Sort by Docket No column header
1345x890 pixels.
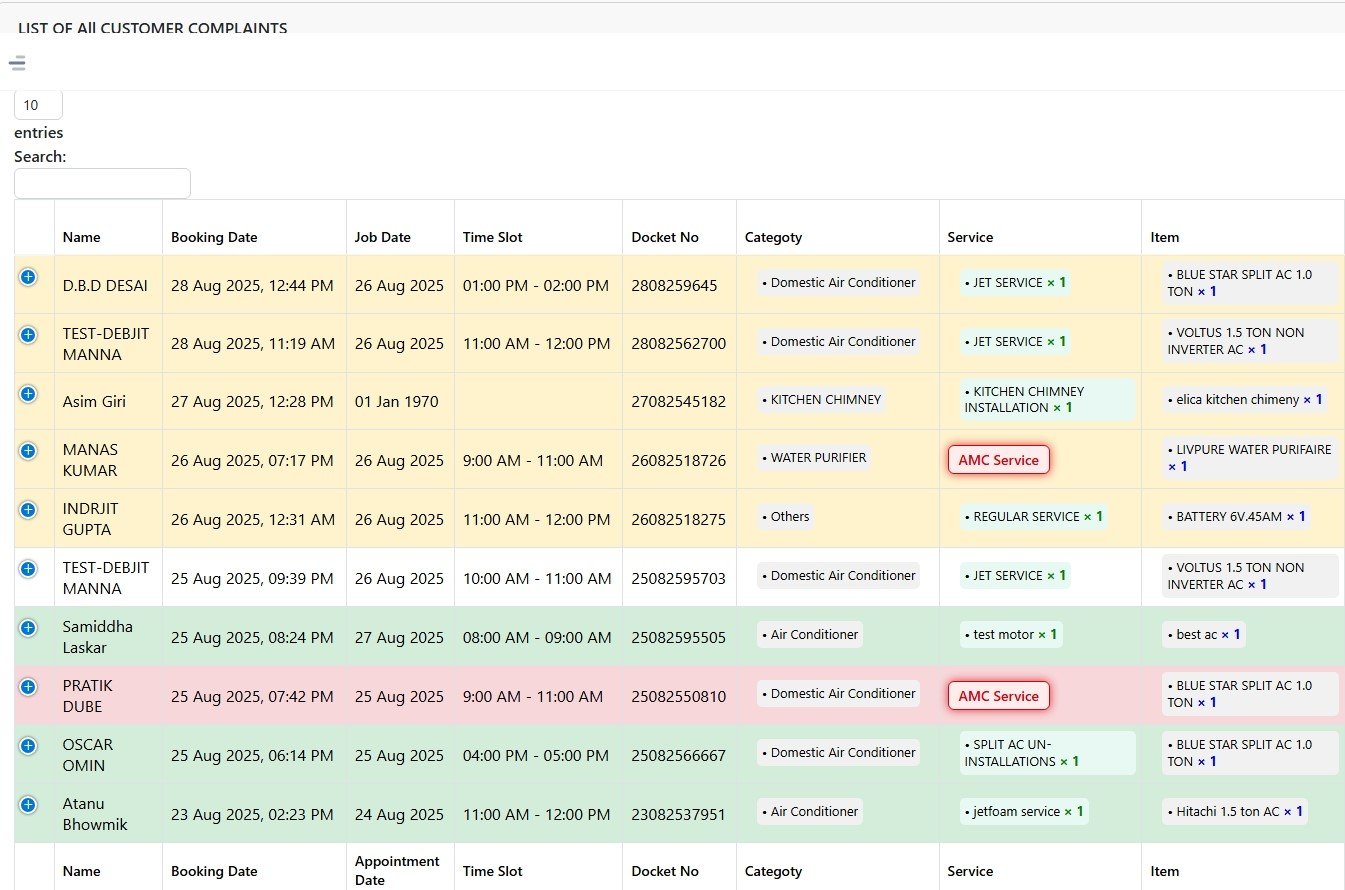tap(665, 237)
